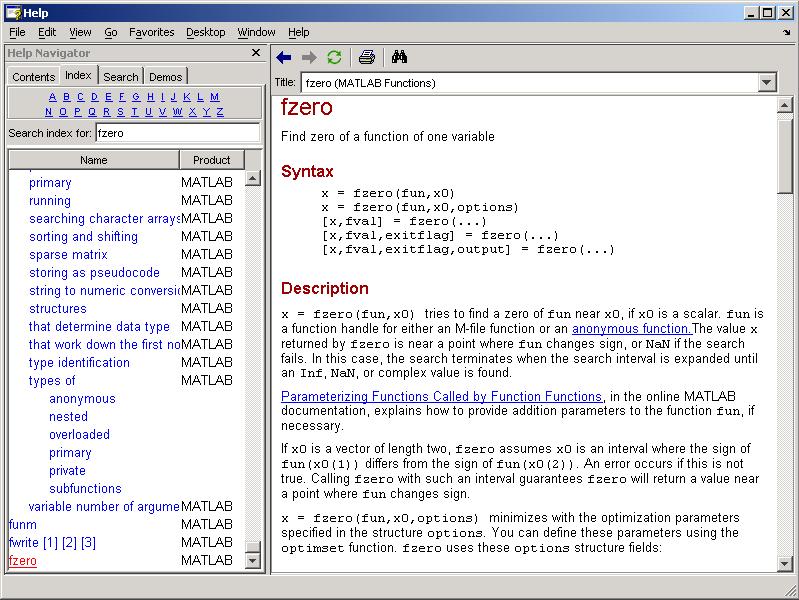Viewport: 799px width, 600px height.
Task: Open the 'running' index entry
Action: [50, 200]
